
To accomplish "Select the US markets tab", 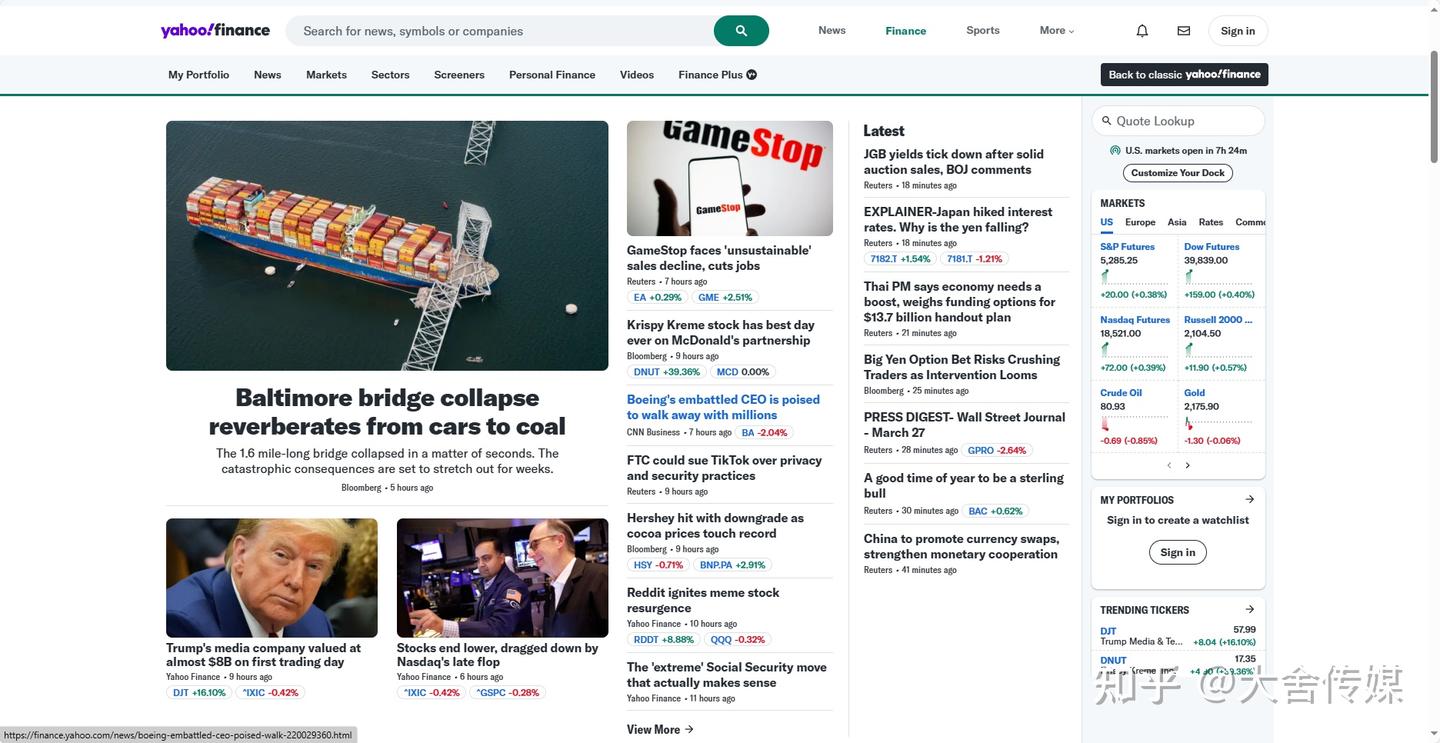I will [1107, 222].
